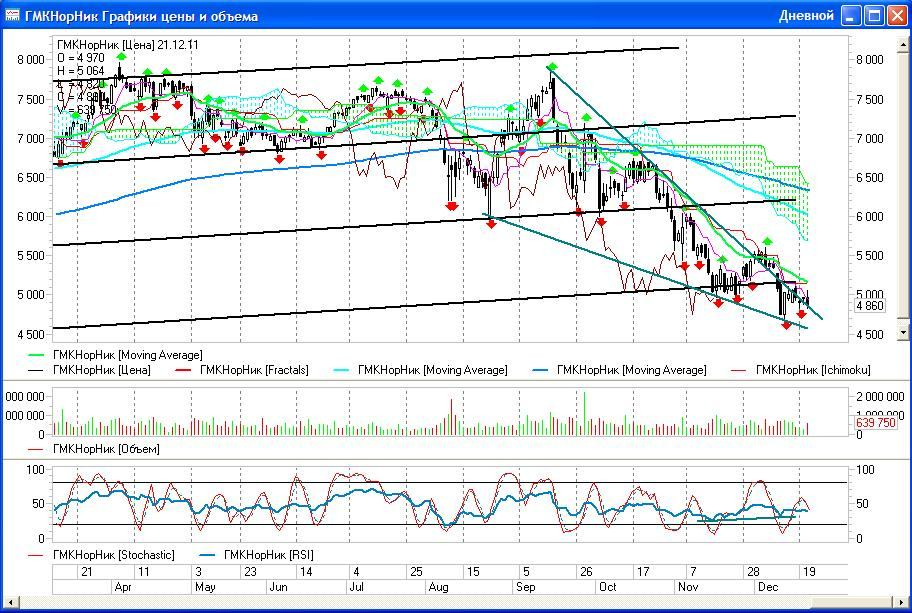Click the Nov month label on time axis

(x=687, y=587)
